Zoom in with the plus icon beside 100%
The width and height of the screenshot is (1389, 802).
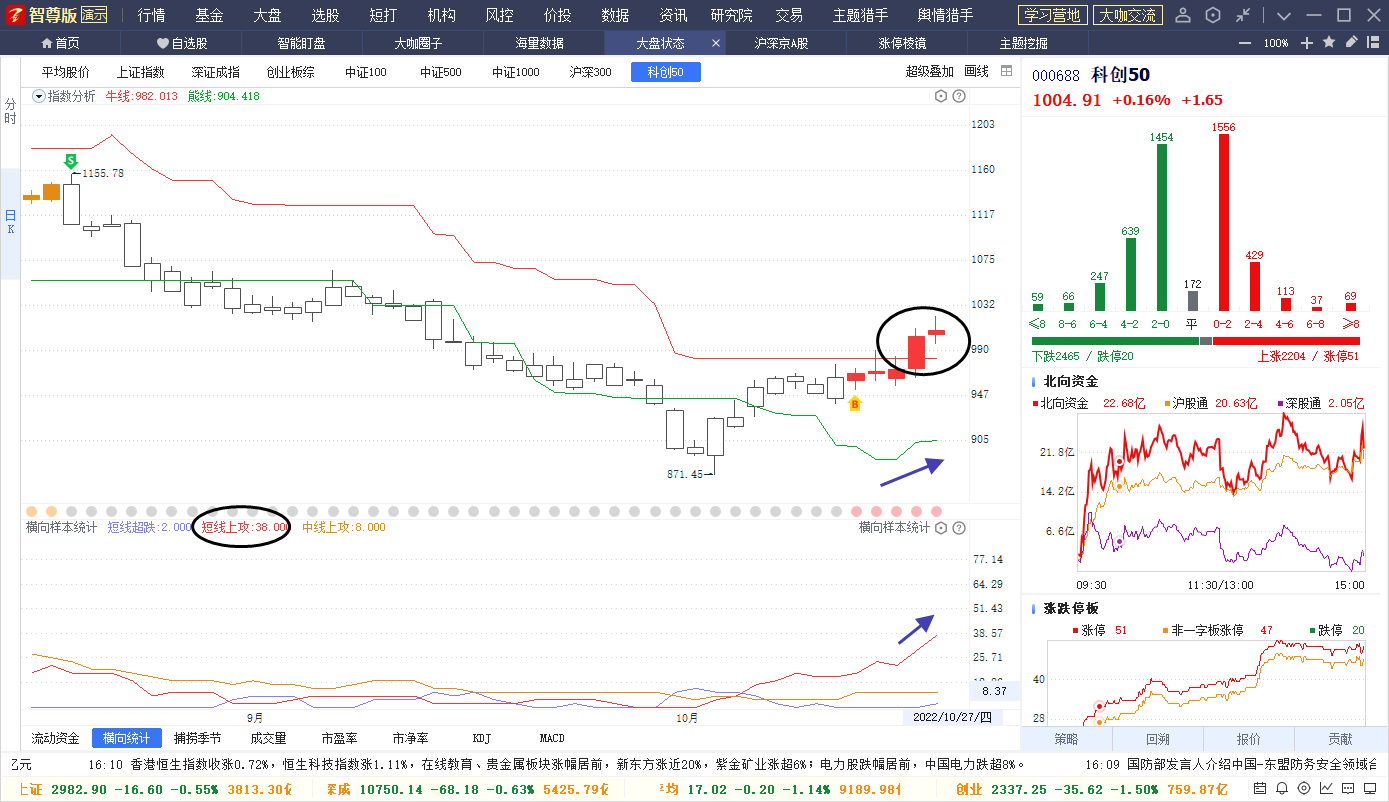pyautogui.click(x=1307, y=43)
